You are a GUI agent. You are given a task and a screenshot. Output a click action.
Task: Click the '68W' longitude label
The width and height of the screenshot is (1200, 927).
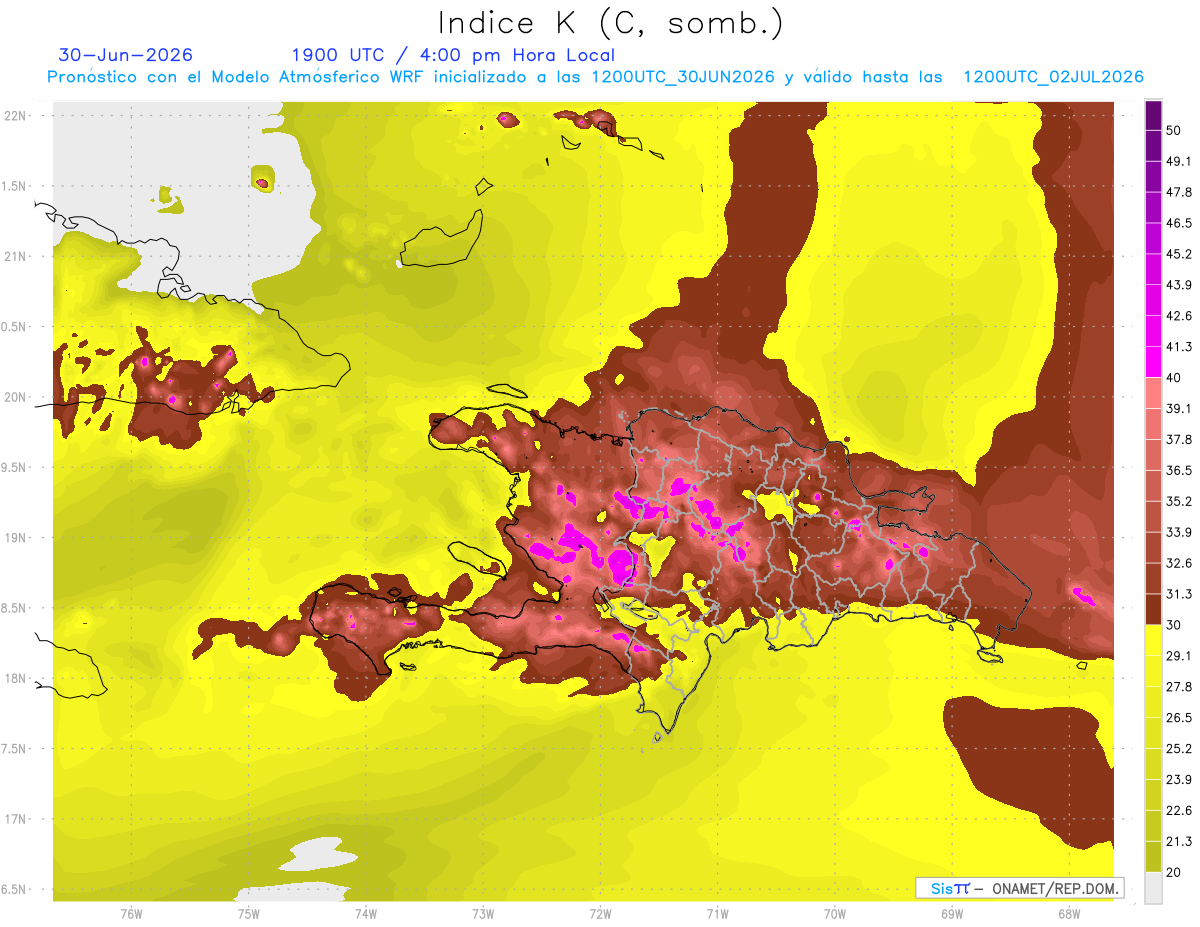(1068, 914)
